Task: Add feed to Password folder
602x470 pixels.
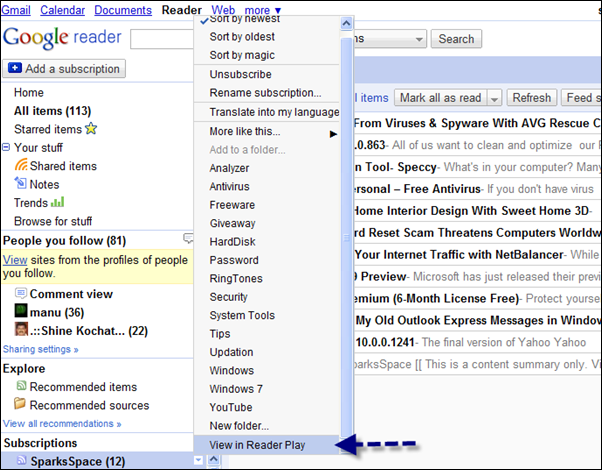Action: pyautogui.click(x=234, y=260)
